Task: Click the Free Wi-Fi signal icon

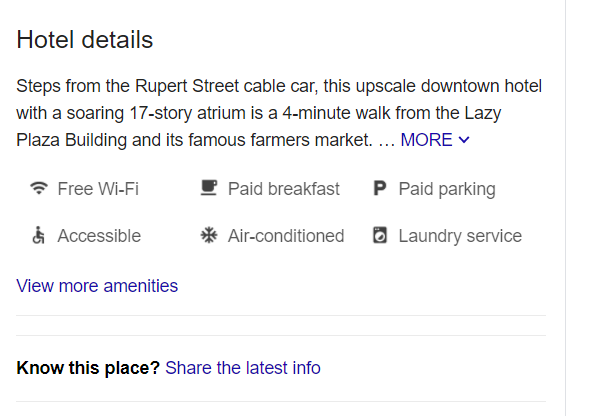Action: (x=39, y=188)
